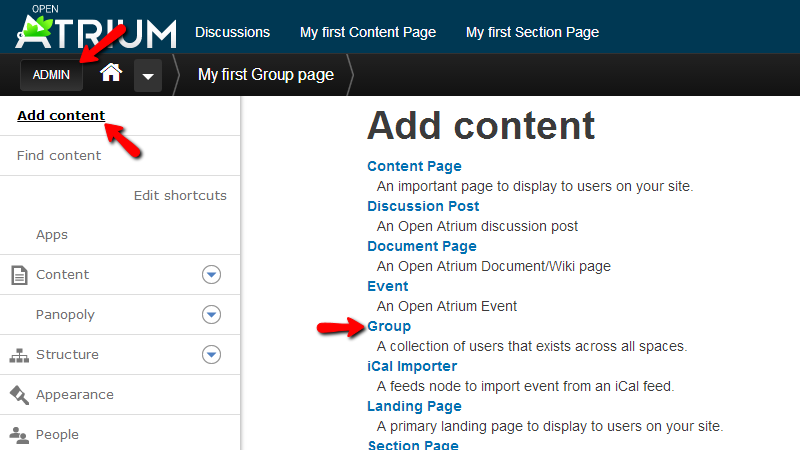Click the Discussion Post link
Image resolution: width=800 pixels, height=450 pixels.
point(423,206)
